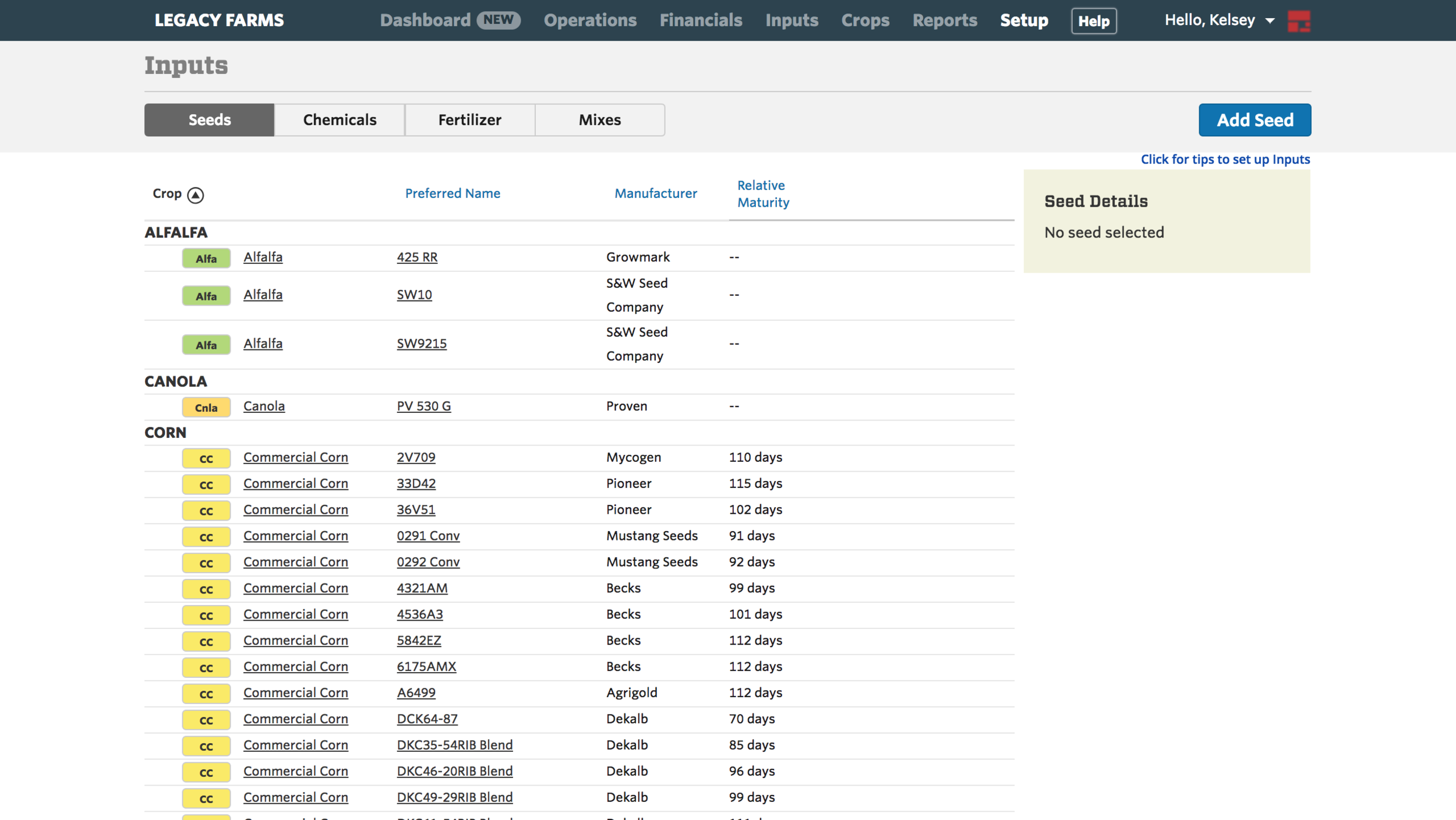
Task: Click the CC badge in the DCK64-87 row
Action: click(206, 720)
